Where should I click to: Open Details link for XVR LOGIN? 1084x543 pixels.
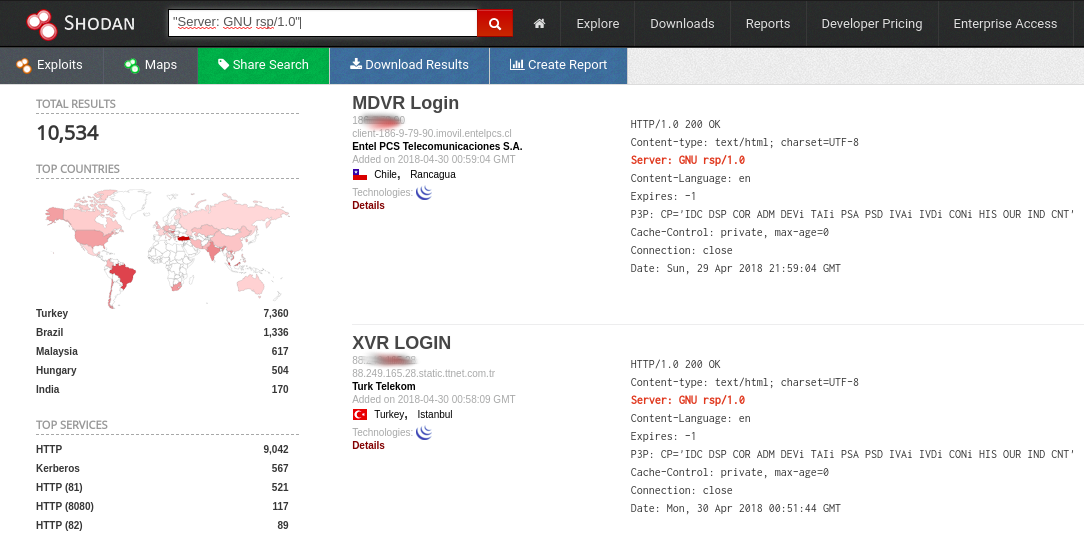(x=368, y=445)
